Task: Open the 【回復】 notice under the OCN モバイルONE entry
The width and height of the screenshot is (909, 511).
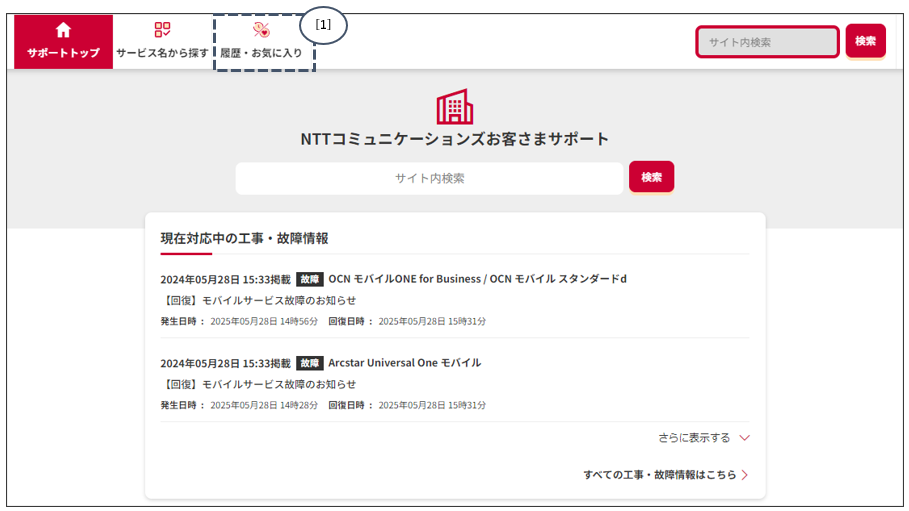Action: coord(258,300)
